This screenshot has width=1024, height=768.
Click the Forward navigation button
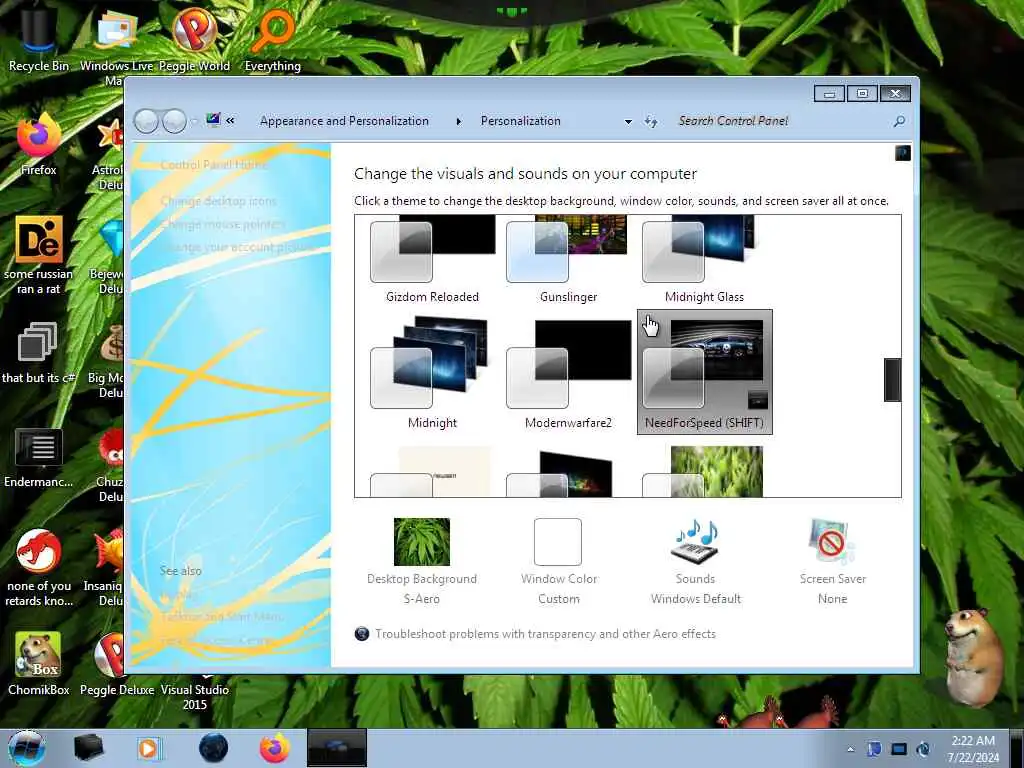tap(174, 121)
